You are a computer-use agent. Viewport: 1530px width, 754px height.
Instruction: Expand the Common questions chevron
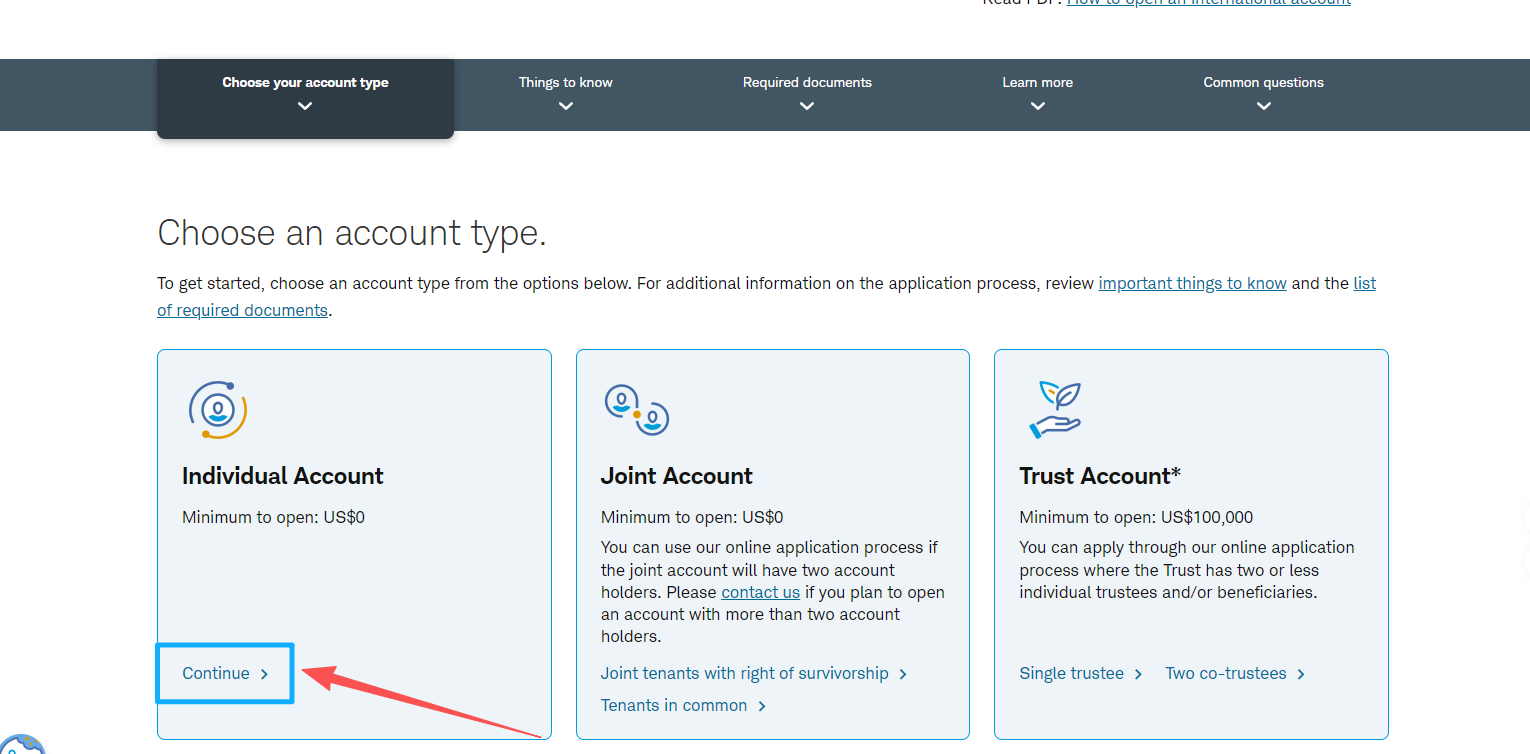tap(1264, 106)
